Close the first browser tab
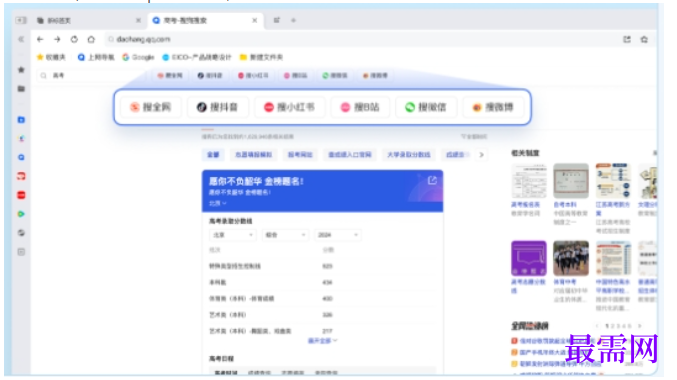The image size is (677, 380). pos(138,20)
